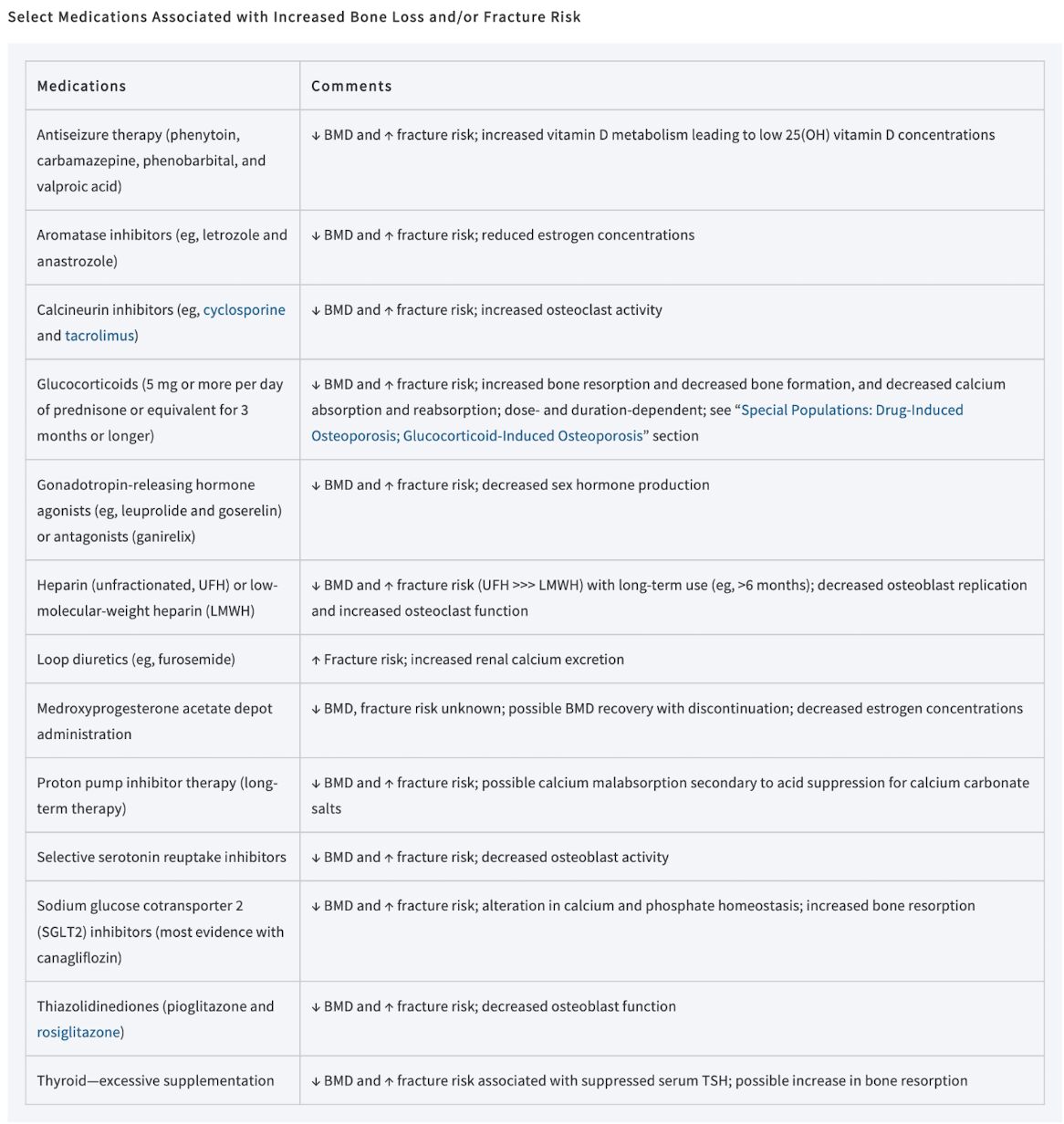Click the Proton pump inhibitor therapy cell
The height and width of the screenshot is (1124, 1064).
(162, 796)
